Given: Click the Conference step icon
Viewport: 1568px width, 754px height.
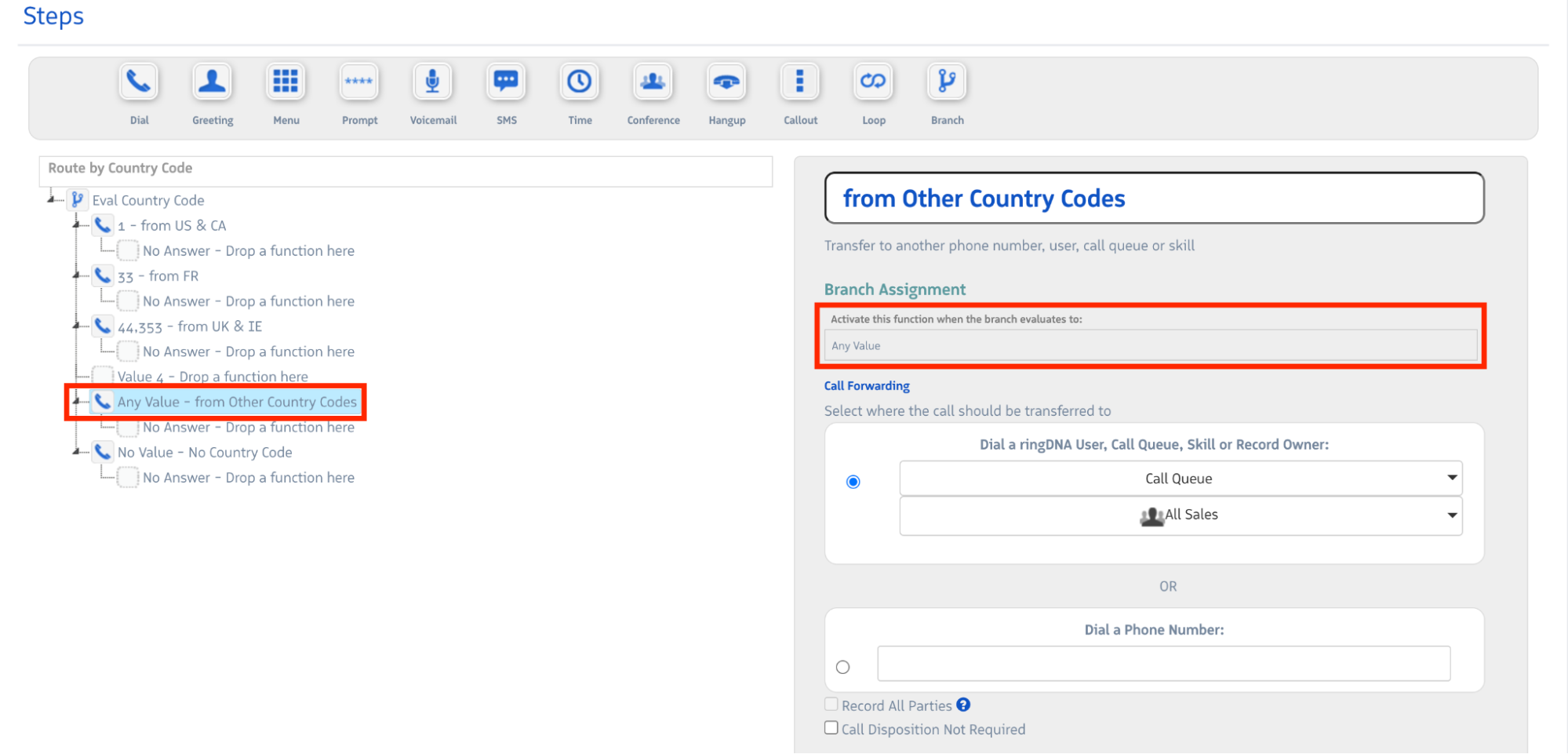Looking at the screenshot, I should coord(653,82).
